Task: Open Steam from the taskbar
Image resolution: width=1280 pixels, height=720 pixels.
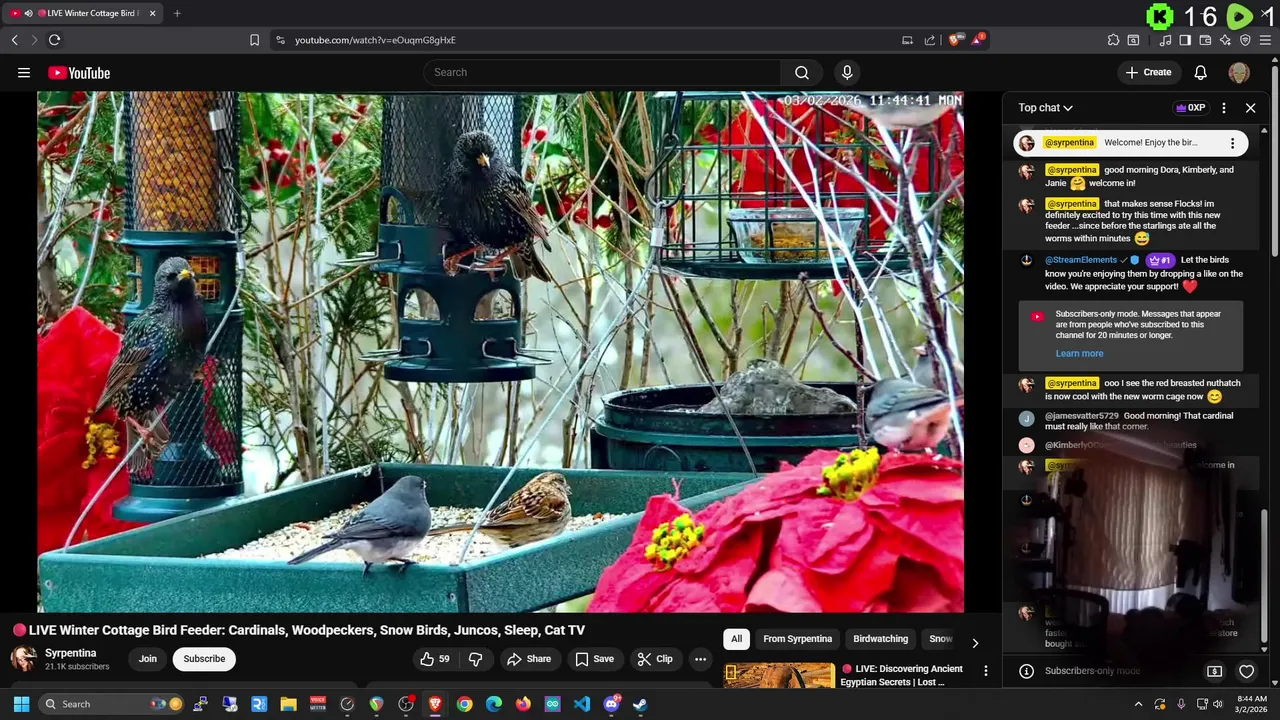Action: pyautogui.click(x=640, y=704)
